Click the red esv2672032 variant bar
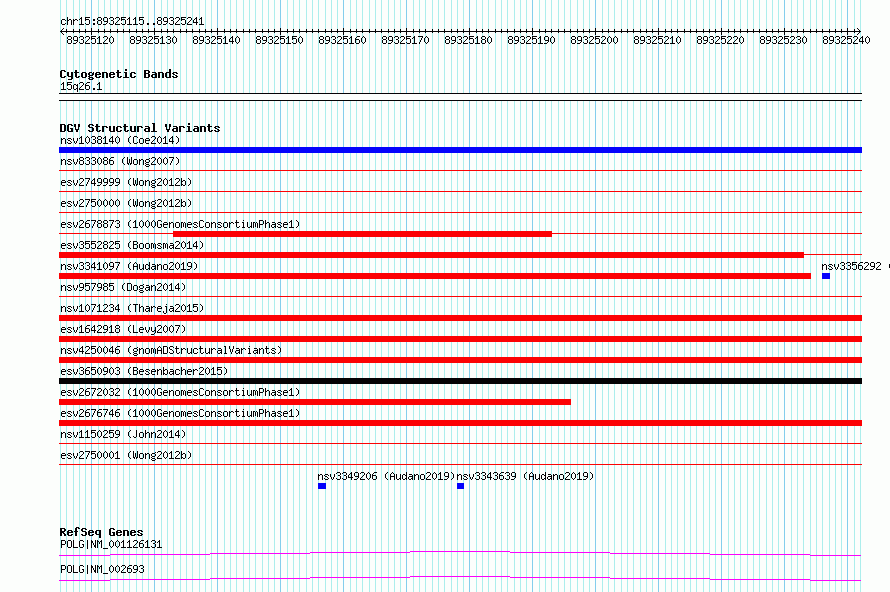Image resolution: width=890 pixels, height=592 pixels. (x=315, y=402)
